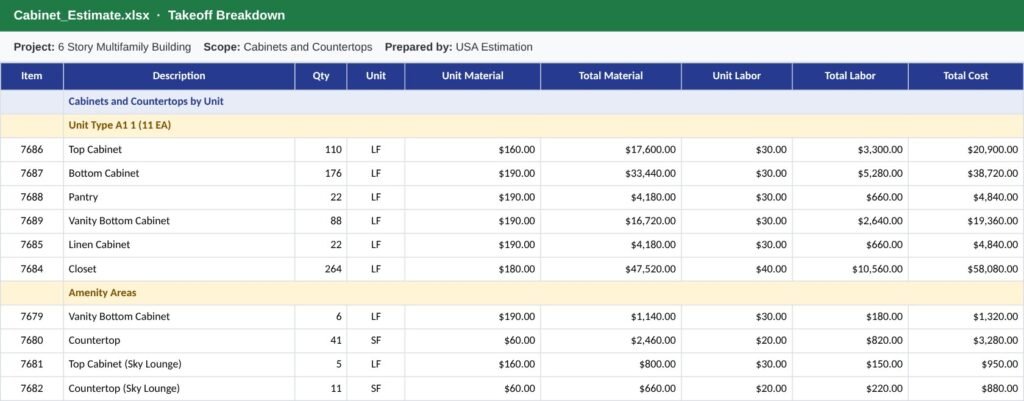Image resolution: width=1024 pixels, height=401 pixels.
Task: Select the Qty header cell
Action: (321, 76)
